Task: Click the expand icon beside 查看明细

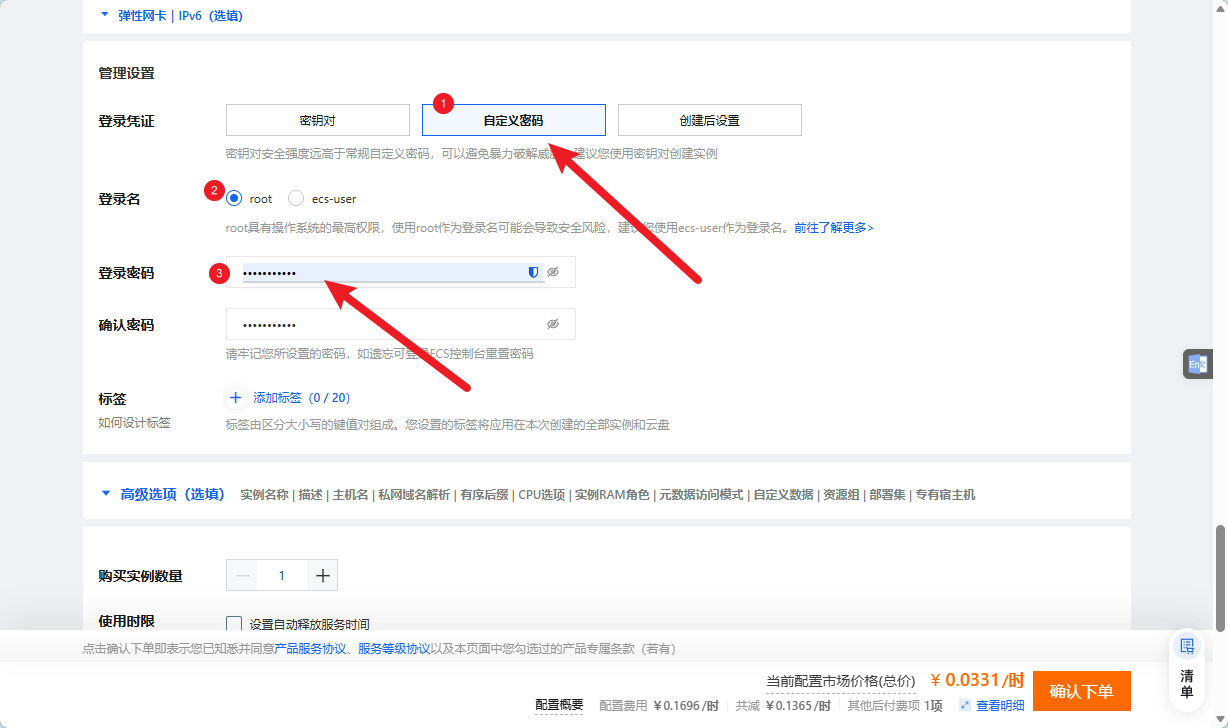Action: click(x=964, y=705)
